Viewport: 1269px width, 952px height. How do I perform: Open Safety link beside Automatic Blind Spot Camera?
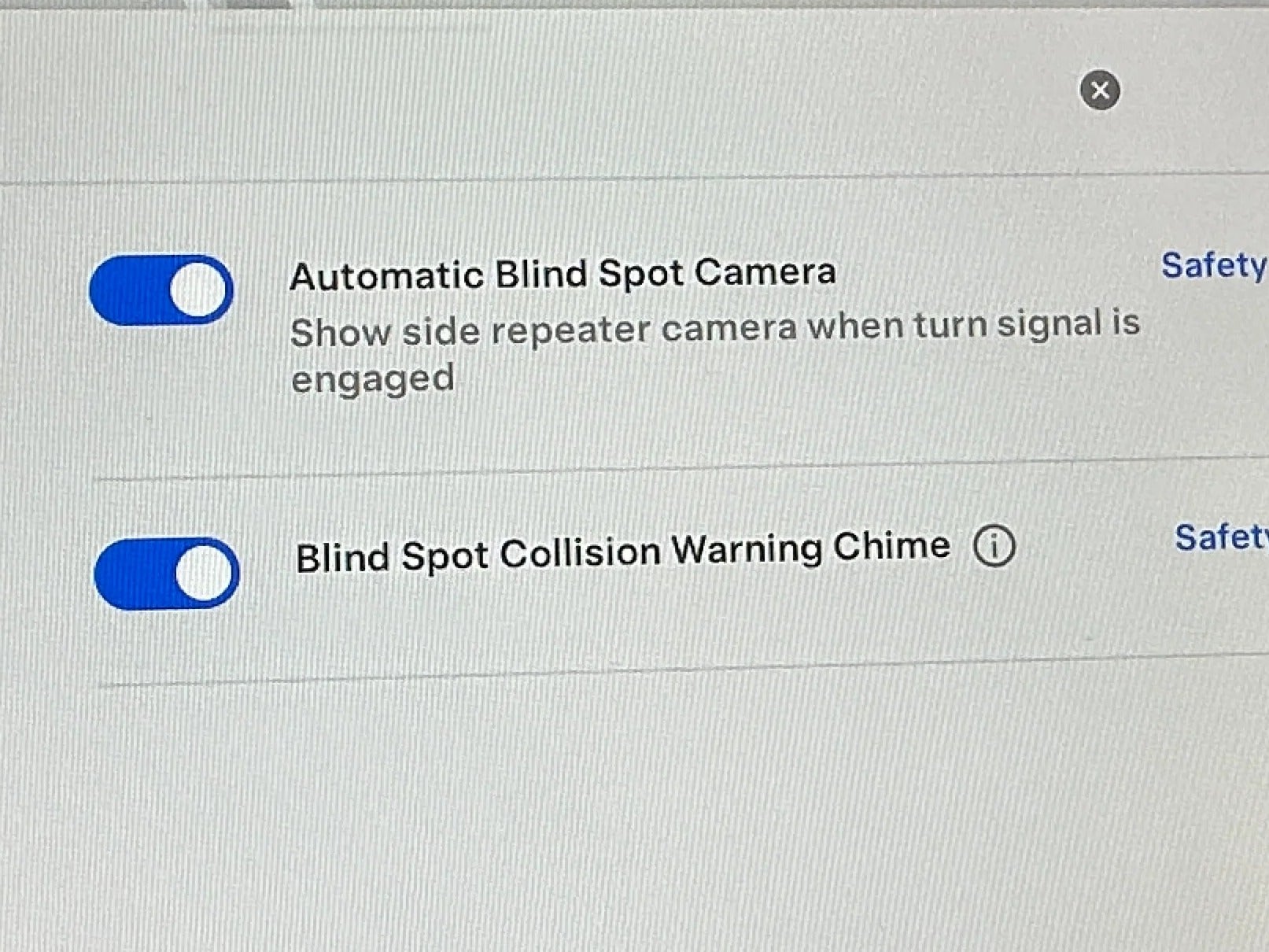point(1215,266)
